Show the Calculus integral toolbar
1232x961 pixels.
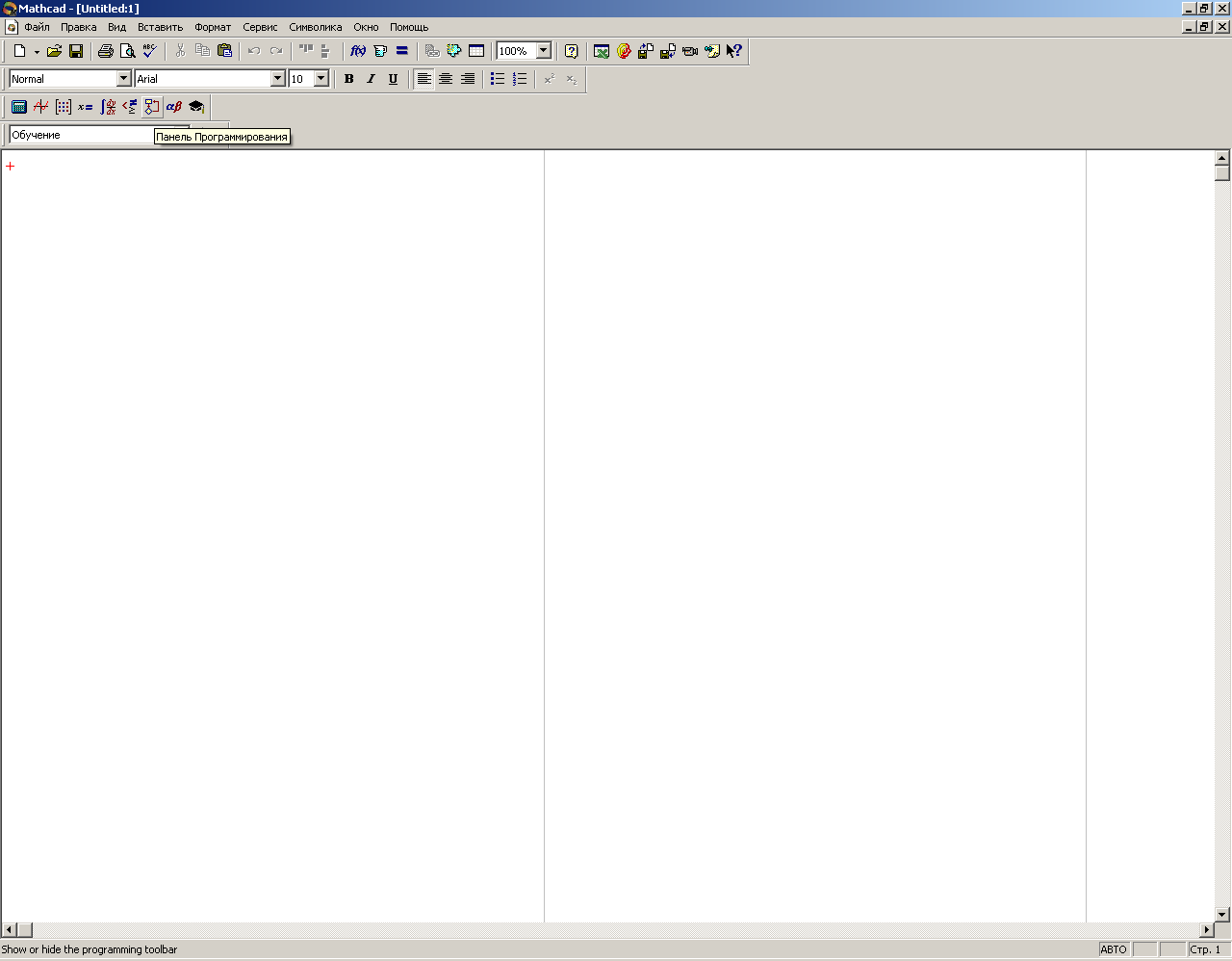(x=108, y=107)
